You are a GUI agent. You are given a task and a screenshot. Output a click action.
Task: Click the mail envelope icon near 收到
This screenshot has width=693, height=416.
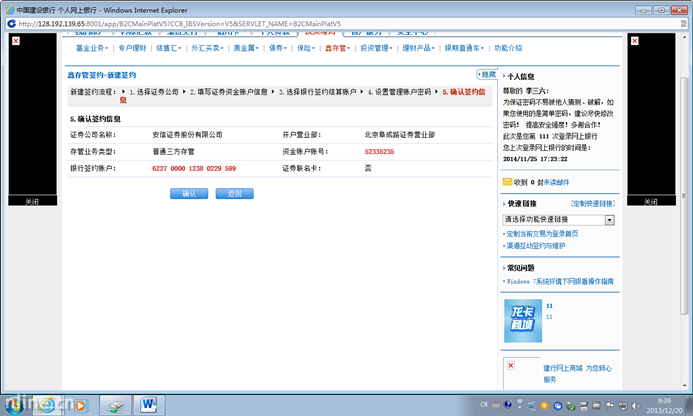tap(507, 182)
